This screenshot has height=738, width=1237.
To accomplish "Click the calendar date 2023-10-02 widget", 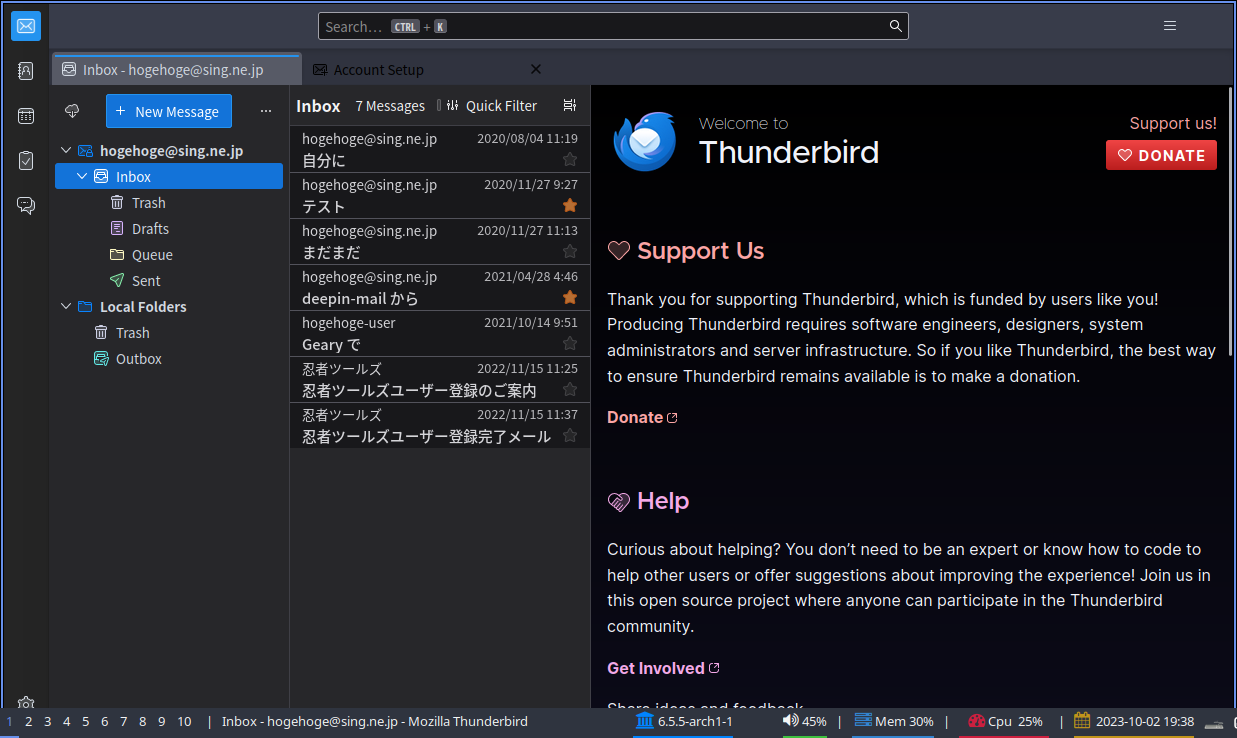I will click(x=1134, y=721).
